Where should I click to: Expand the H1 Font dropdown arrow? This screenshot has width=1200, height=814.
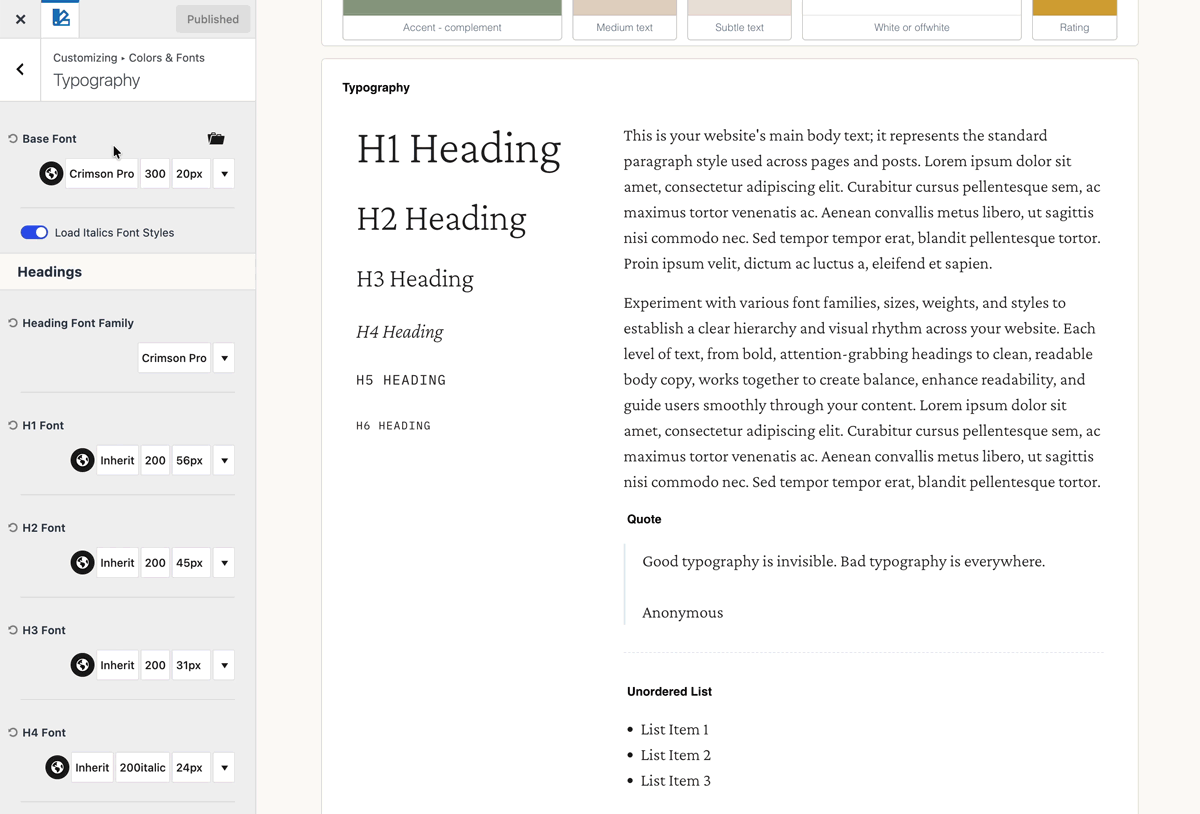(224, 461)
